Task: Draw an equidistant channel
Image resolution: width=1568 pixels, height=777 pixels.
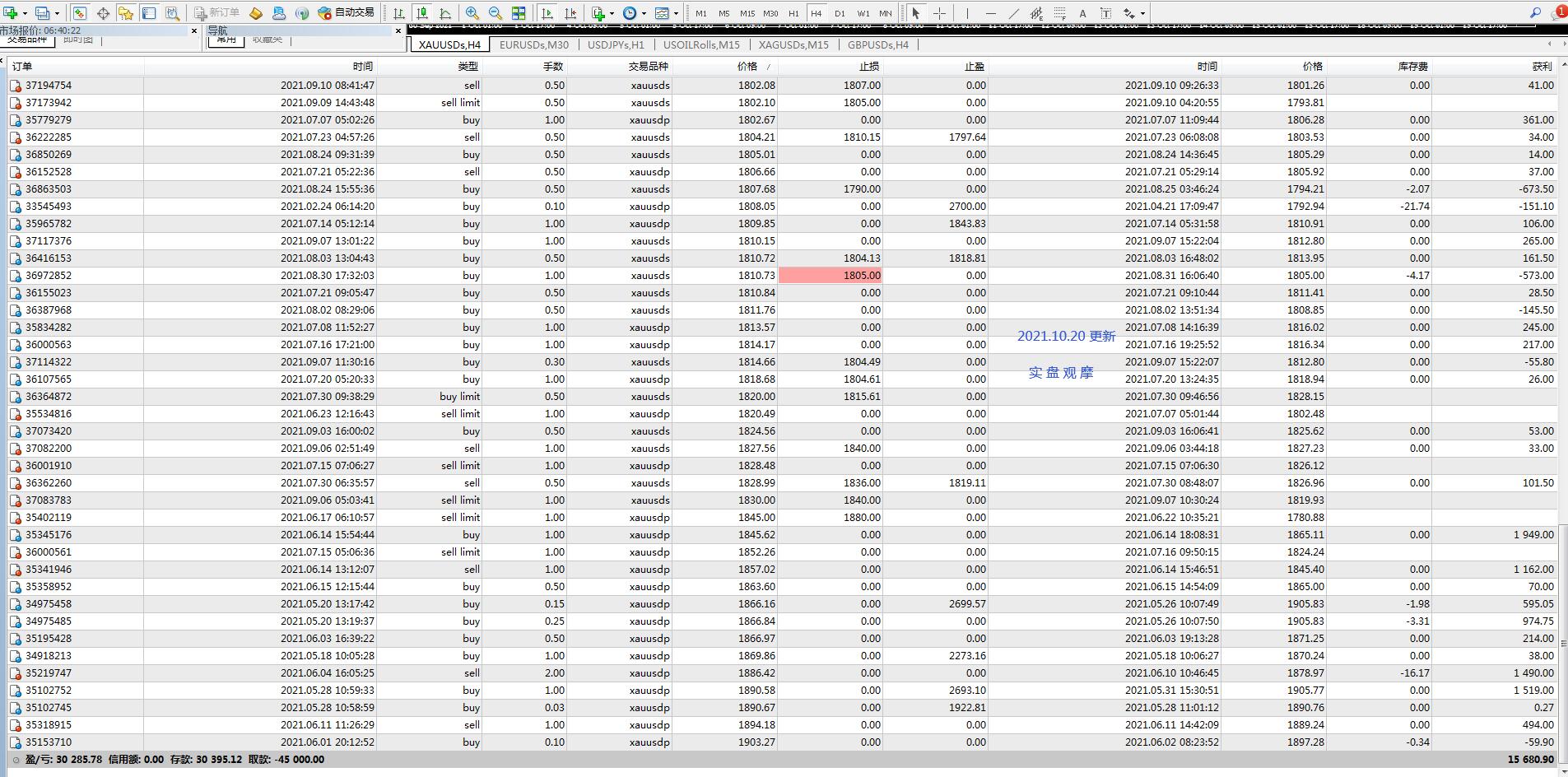Action: [1036, 13]
